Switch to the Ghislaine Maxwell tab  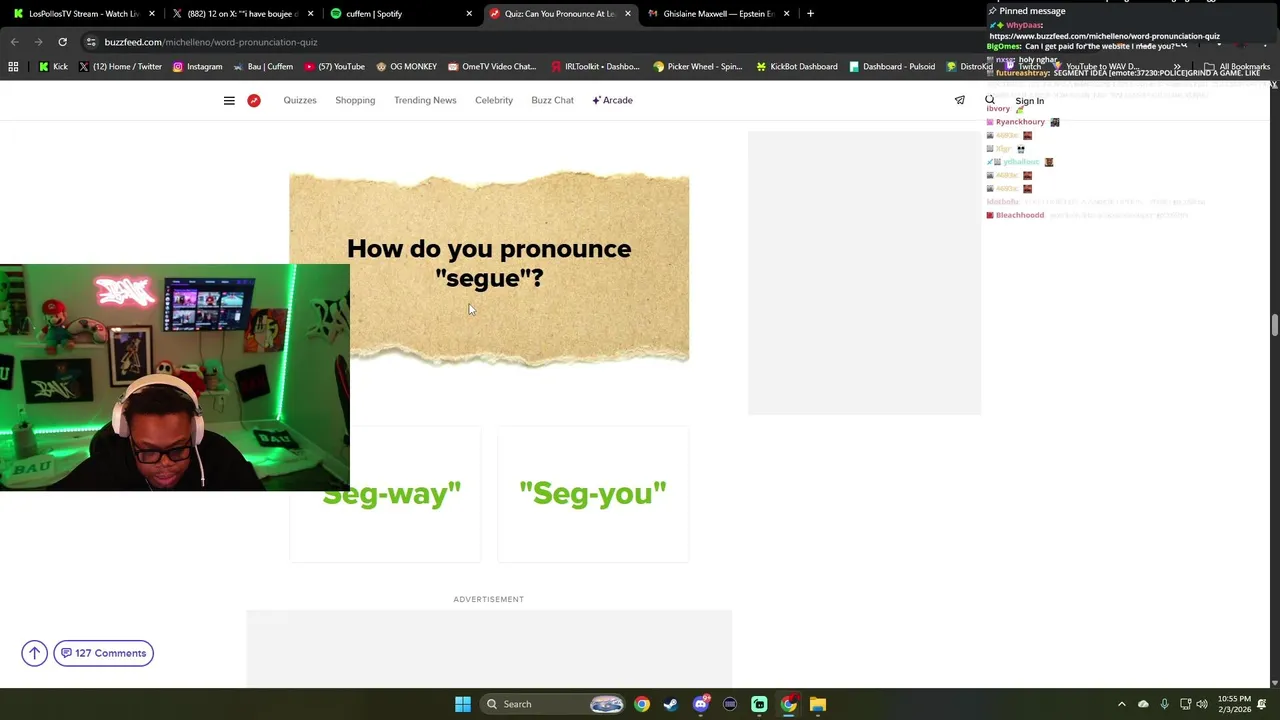pyautogui.click(x=718, y=14)
